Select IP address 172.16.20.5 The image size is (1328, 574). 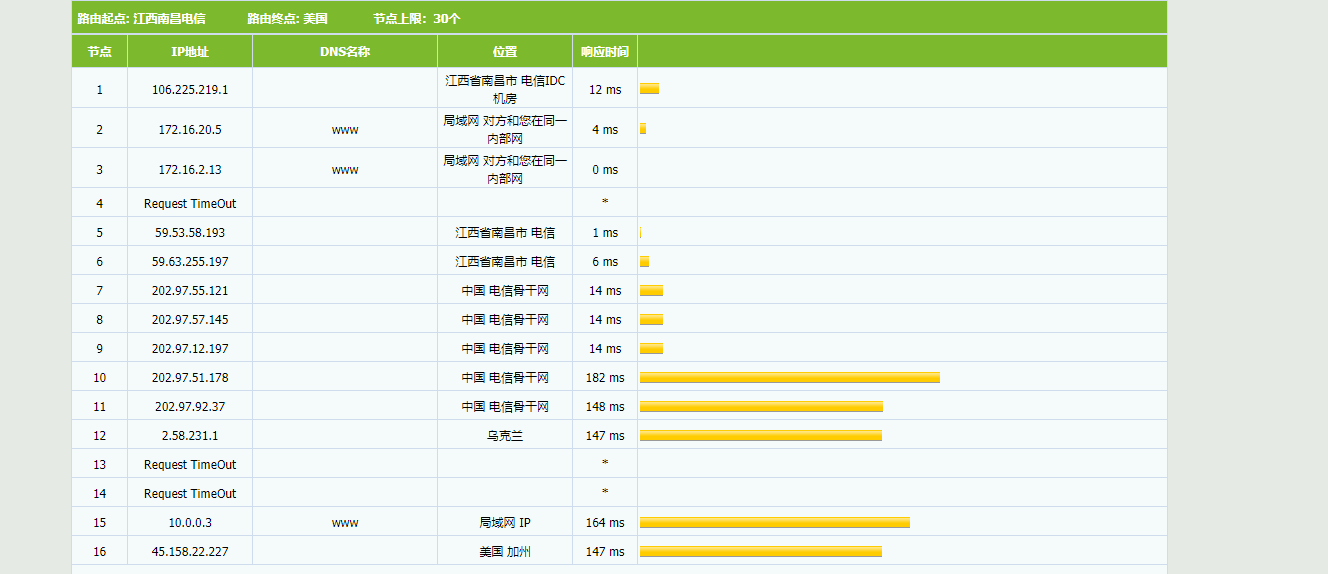[190, 129]
